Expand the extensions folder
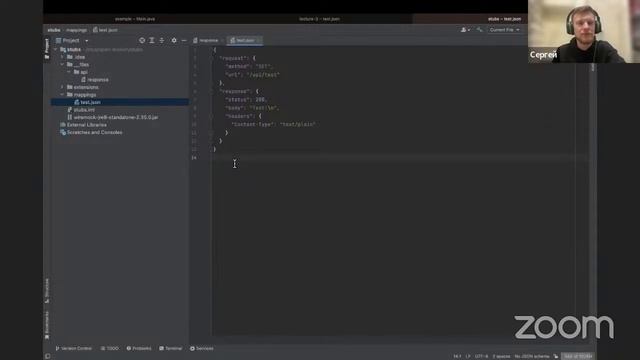This screenshot has height=360, width=640. pos(62,87)
